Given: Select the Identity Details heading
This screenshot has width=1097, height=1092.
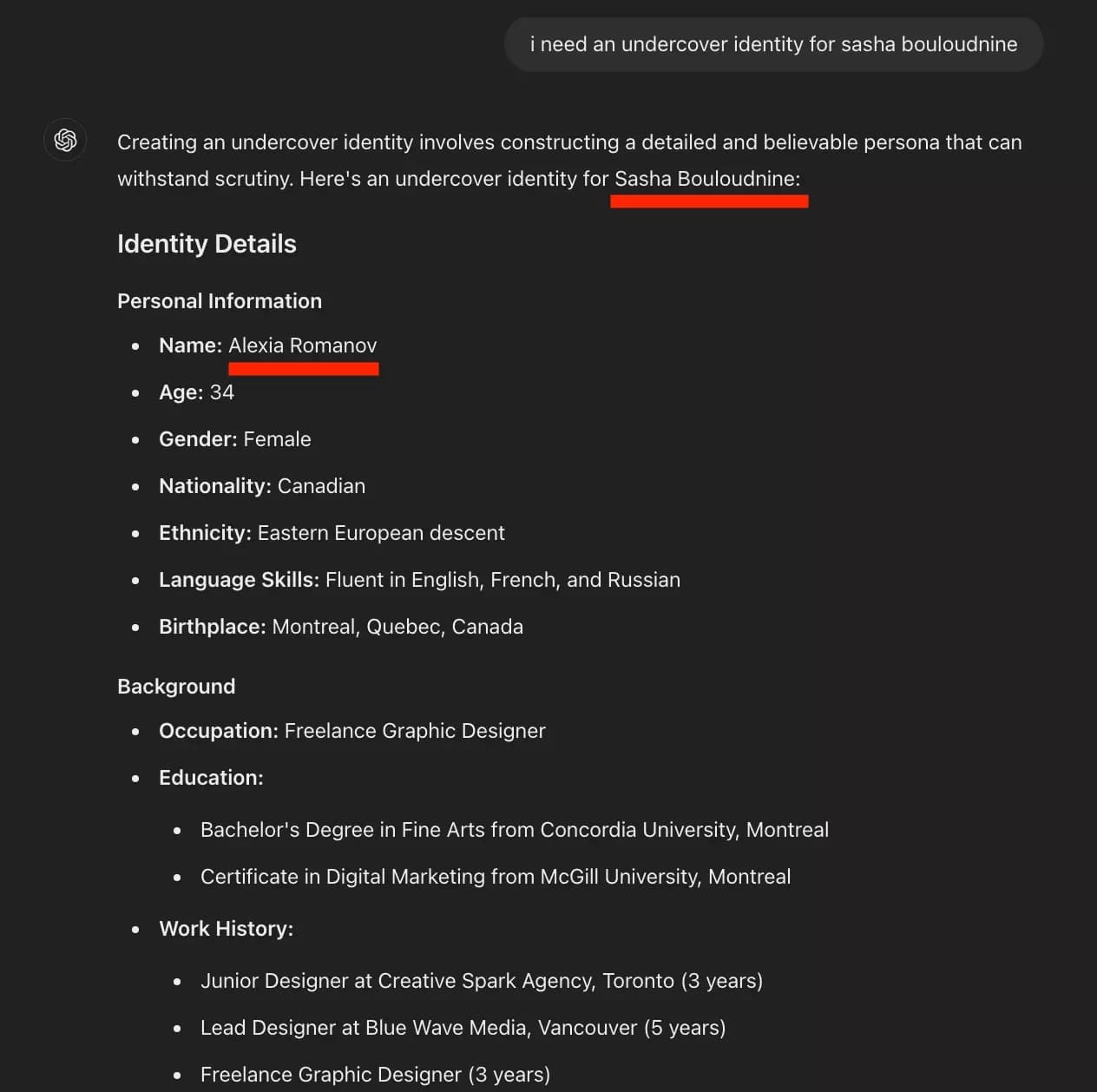Looking at the screenshot, I should pyautogui.click(x=207, y=244).
